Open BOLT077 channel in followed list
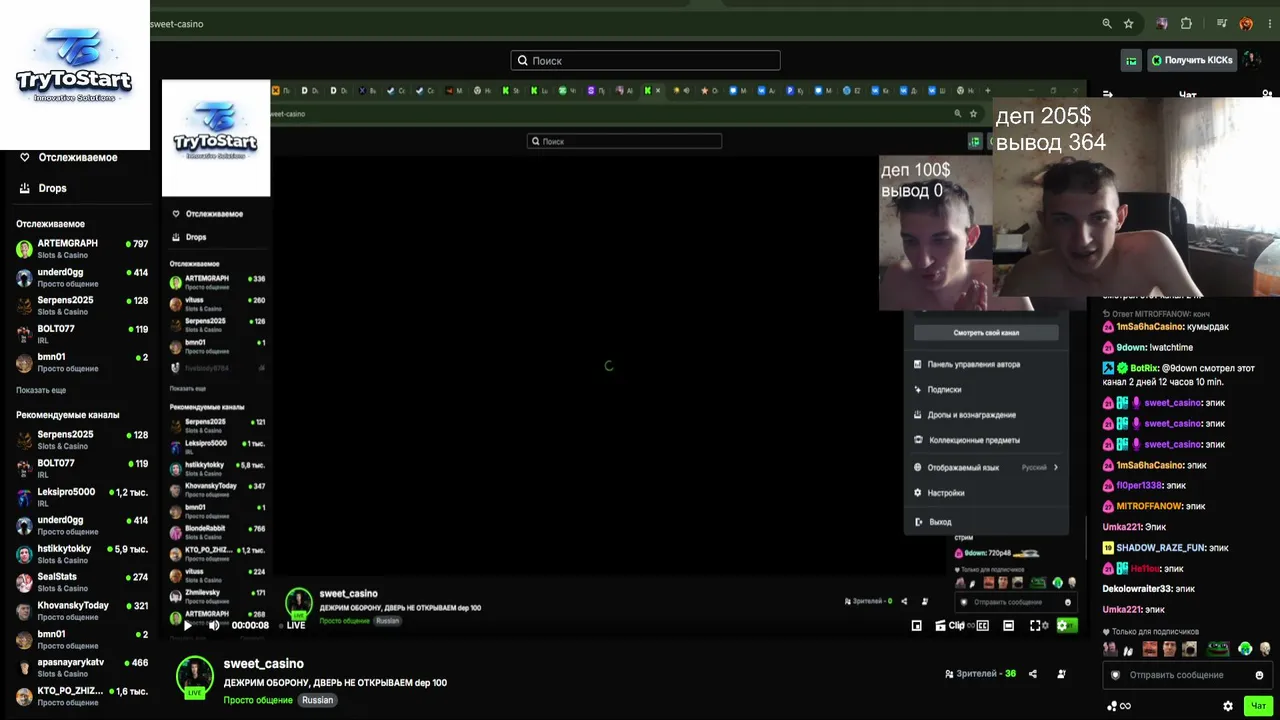Screen dimensions: 1280x720 click(82, 334)
